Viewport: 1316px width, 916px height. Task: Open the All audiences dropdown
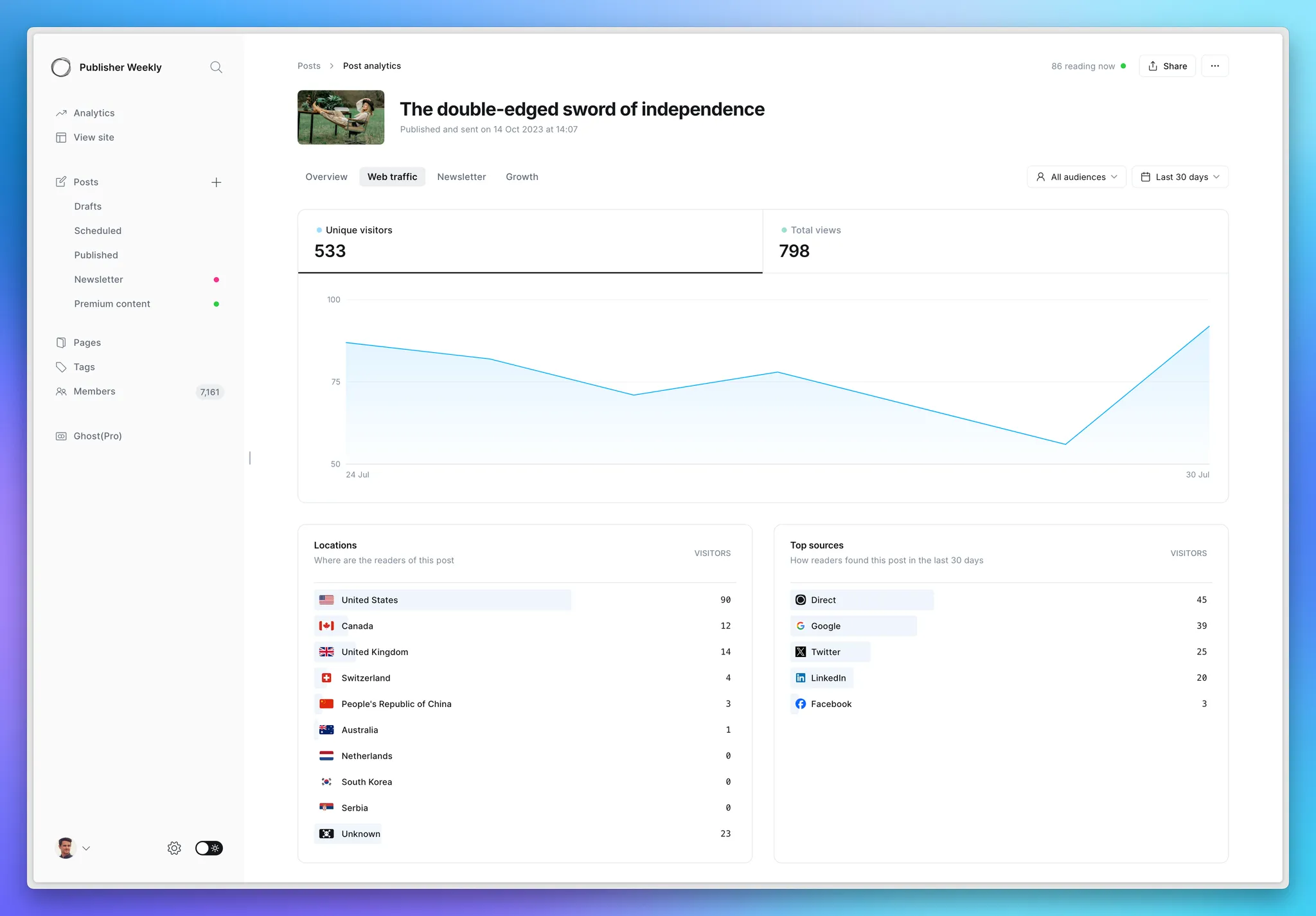pyautogui.click(x=1076, y=177)
